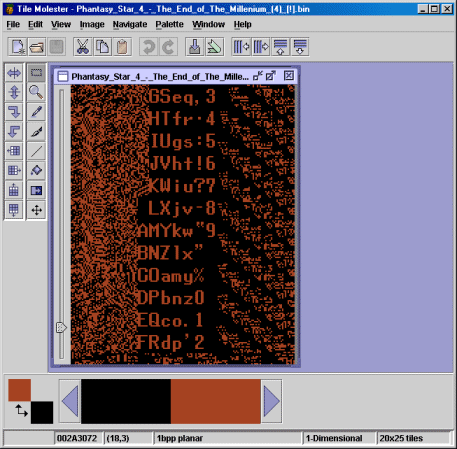
Task: Choose the Flood fill bucket tool
Action: click(x=36, y=171)
